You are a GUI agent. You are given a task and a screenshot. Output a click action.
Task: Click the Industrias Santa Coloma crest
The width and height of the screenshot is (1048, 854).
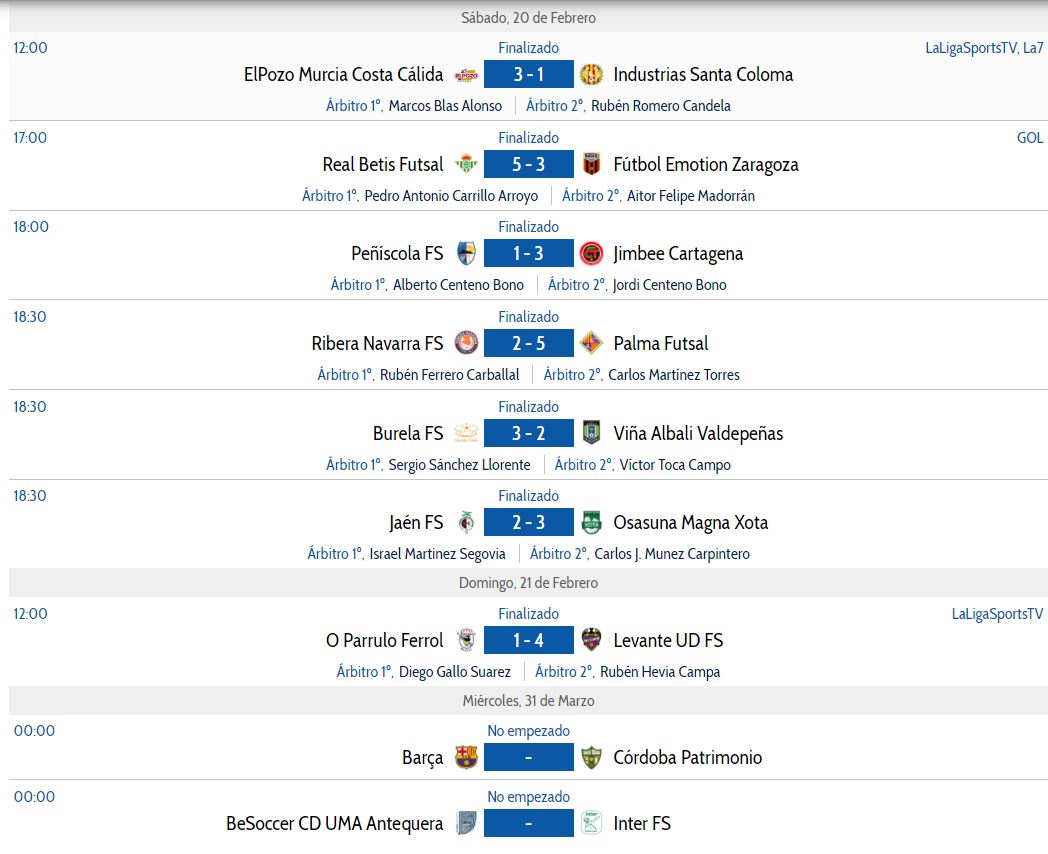(x=591, y=75)
